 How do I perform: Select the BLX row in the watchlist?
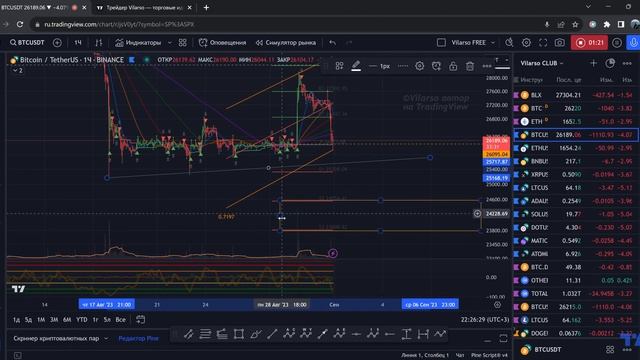[x=576, y=95]
